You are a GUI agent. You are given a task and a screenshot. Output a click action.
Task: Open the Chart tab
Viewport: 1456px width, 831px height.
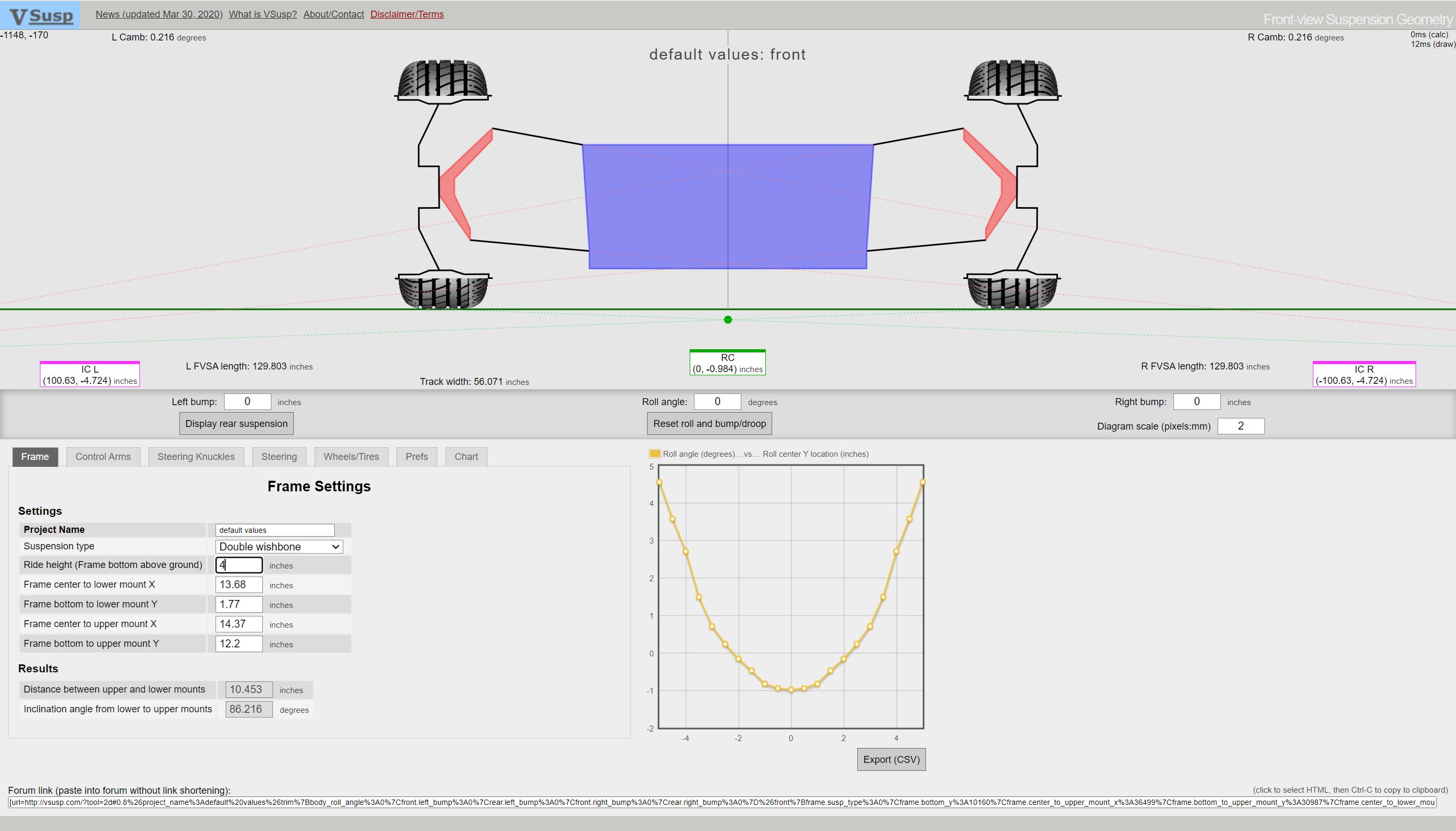[x=466, y=457]
